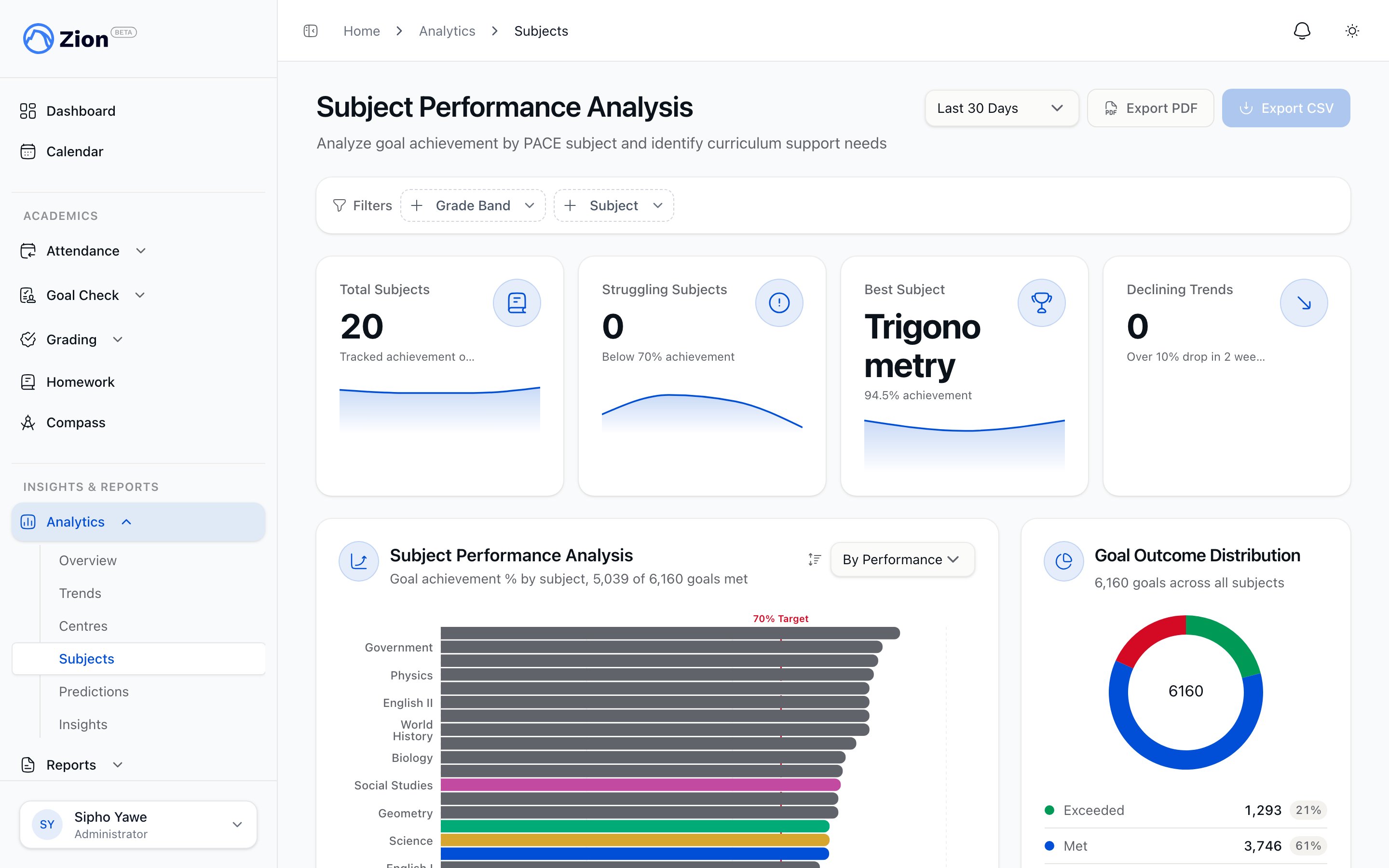Open the Homework page
Viewport: 1389px width, 868px height.
tap(138, 382)
